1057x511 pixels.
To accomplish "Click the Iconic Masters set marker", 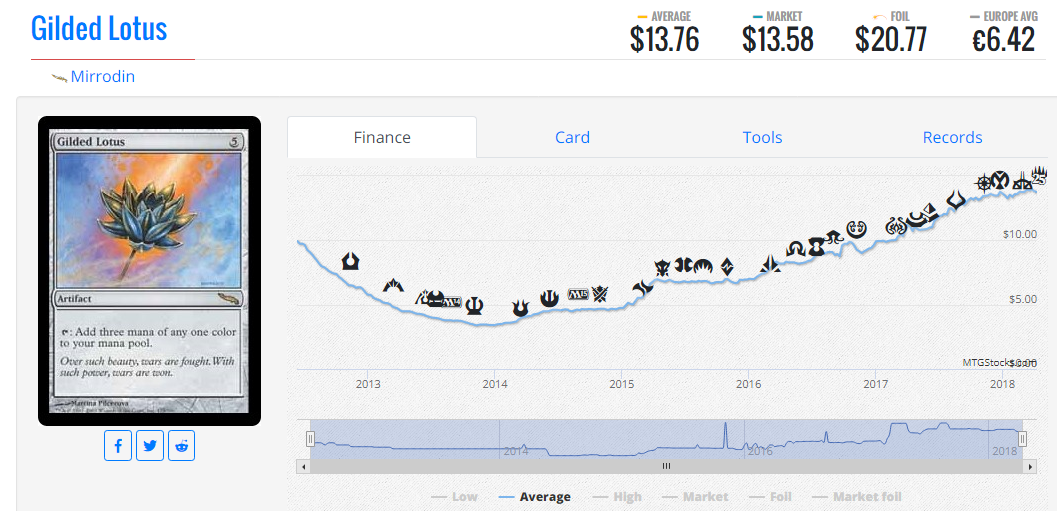I will point(1000,180).
